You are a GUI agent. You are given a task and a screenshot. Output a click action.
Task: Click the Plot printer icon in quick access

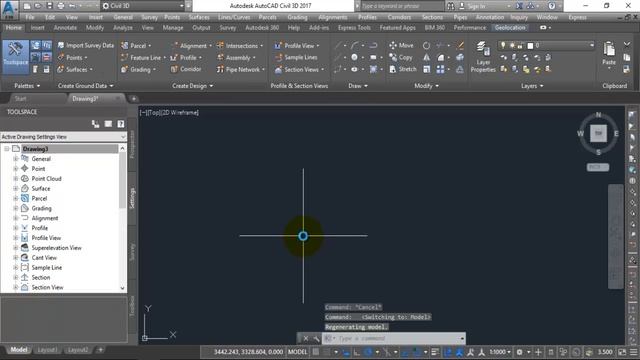pyautogui.click(x=61, y=6)
